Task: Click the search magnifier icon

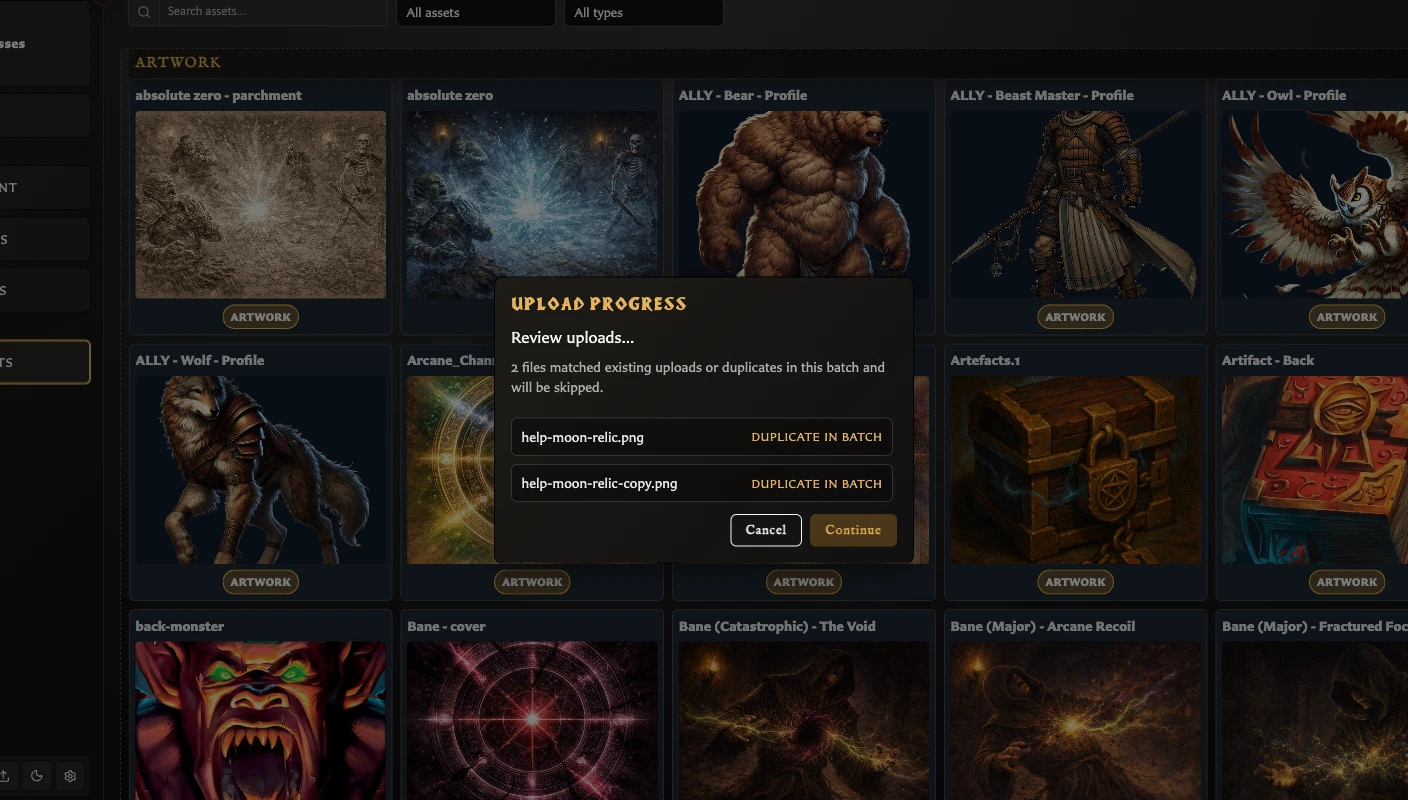Action: tap(145, 12)
